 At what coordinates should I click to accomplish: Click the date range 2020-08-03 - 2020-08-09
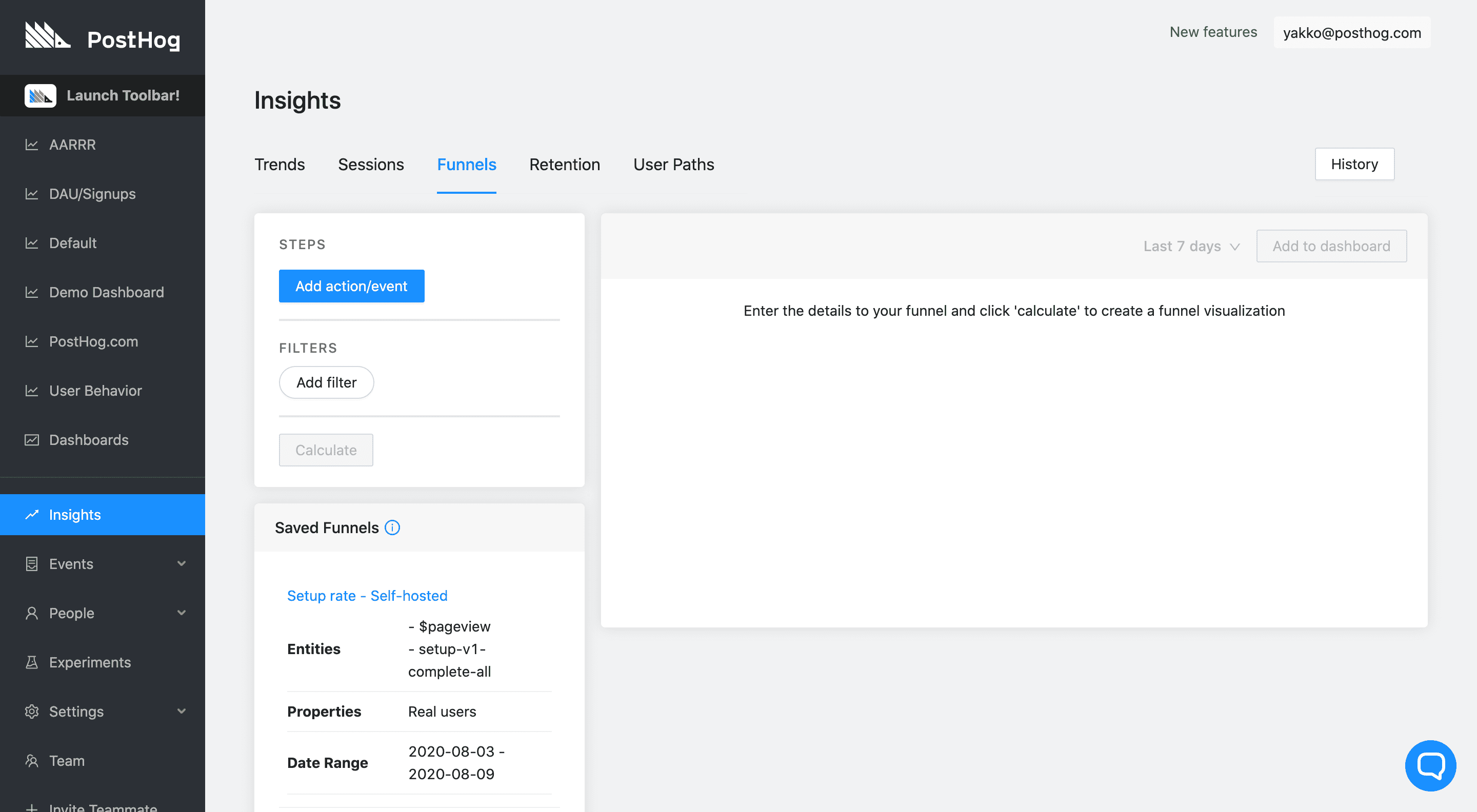tap(456, 763)
